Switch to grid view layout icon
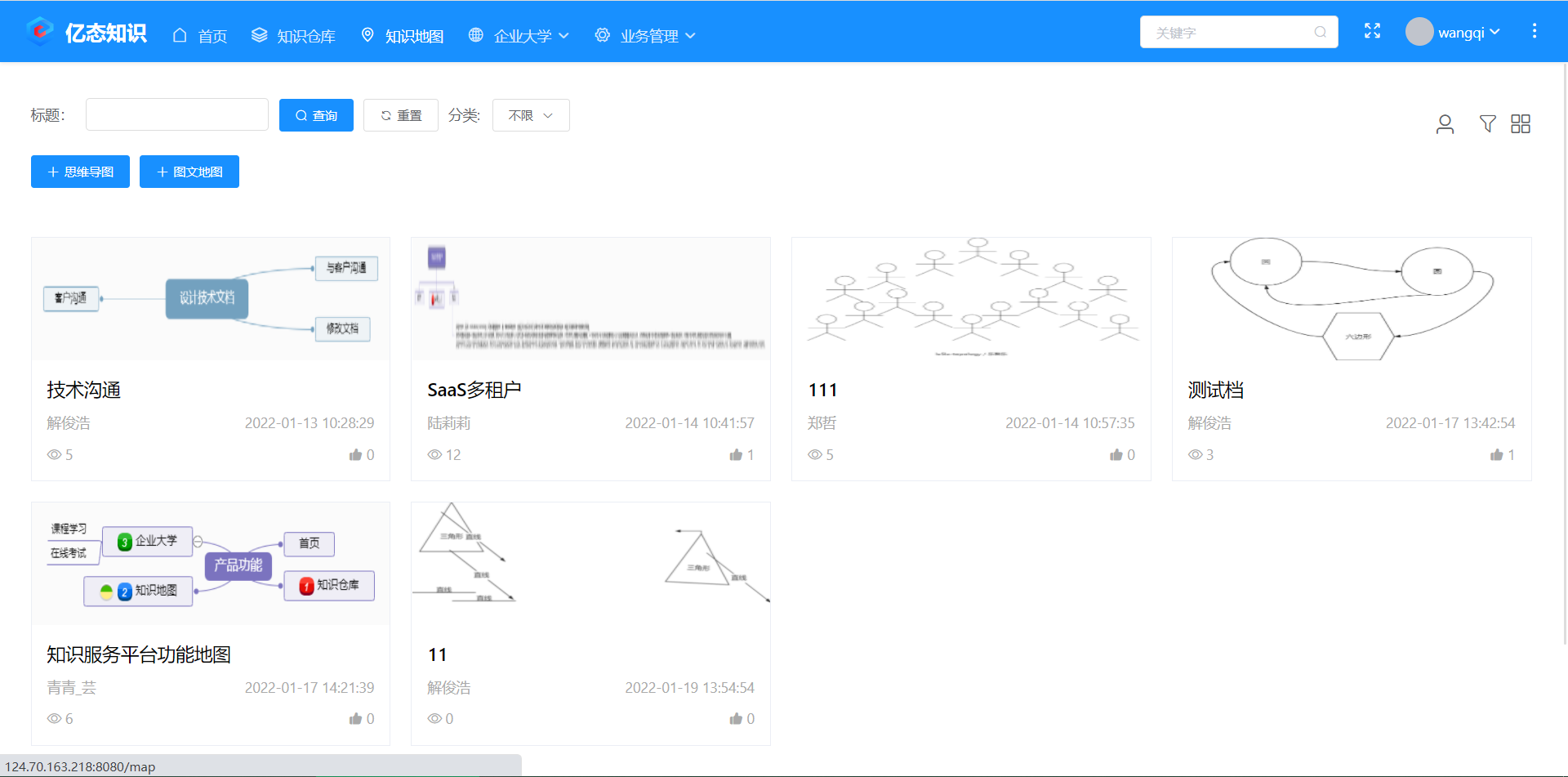Screen dimensions: 1568x777 1520,123
